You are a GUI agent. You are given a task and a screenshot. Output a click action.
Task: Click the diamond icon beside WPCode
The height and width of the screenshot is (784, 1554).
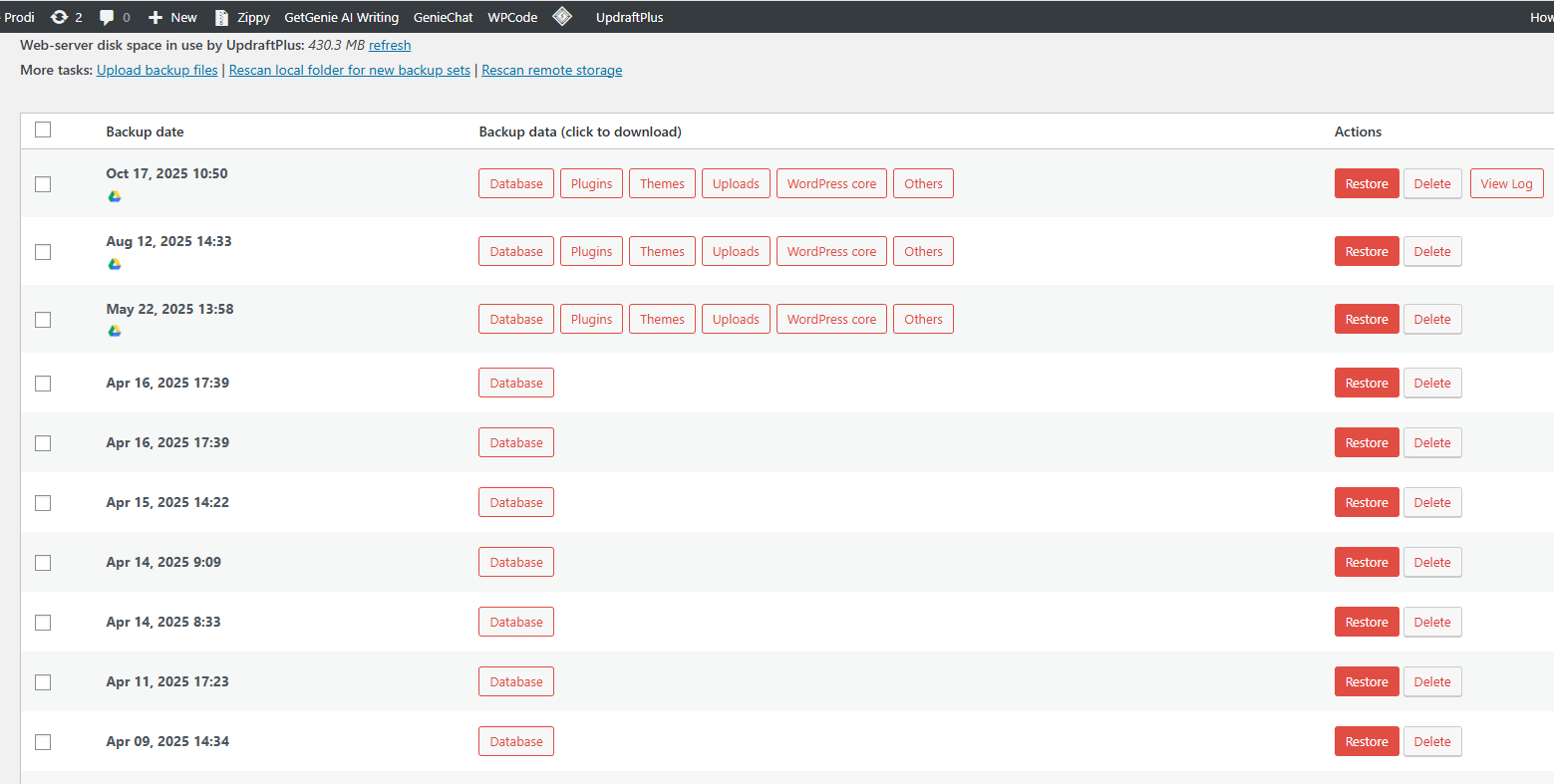pos(562,16)
